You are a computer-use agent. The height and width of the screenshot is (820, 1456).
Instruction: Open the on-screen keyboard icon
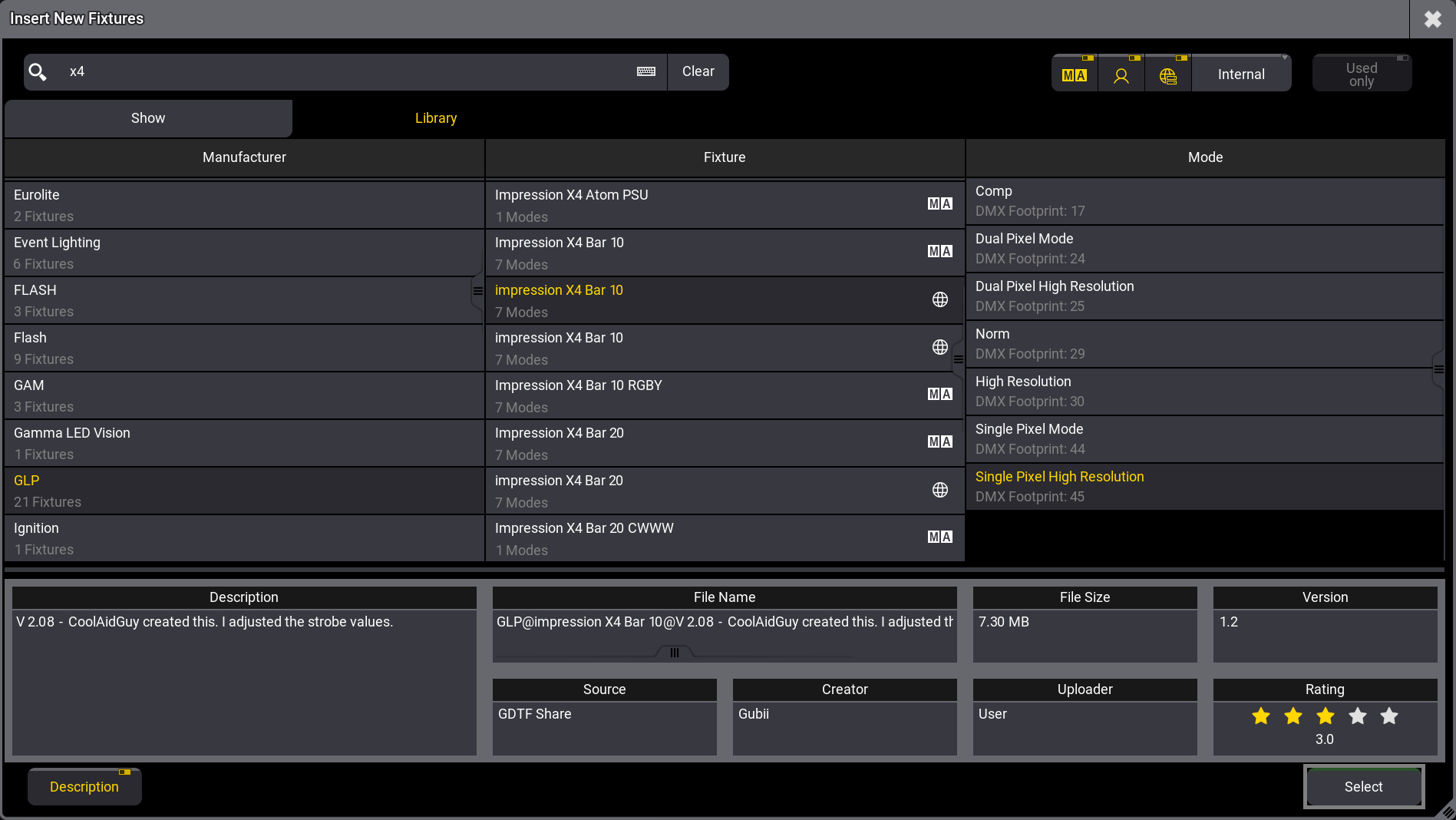646,71
